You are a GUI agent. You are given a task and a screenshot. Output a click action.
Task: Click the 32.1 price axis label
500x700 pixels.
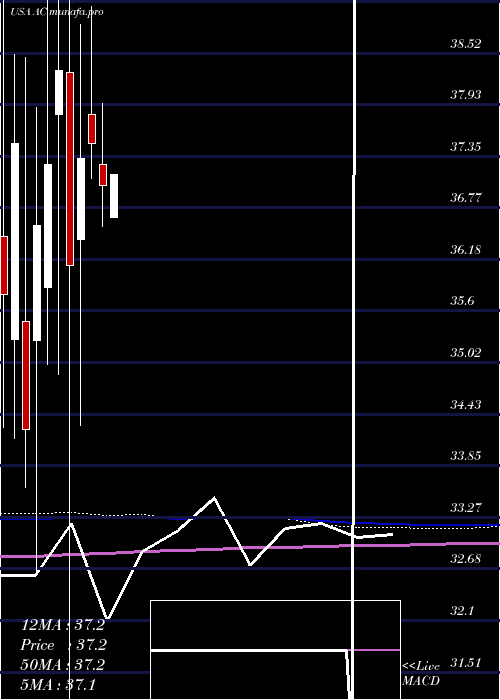[x=462, y=610]
